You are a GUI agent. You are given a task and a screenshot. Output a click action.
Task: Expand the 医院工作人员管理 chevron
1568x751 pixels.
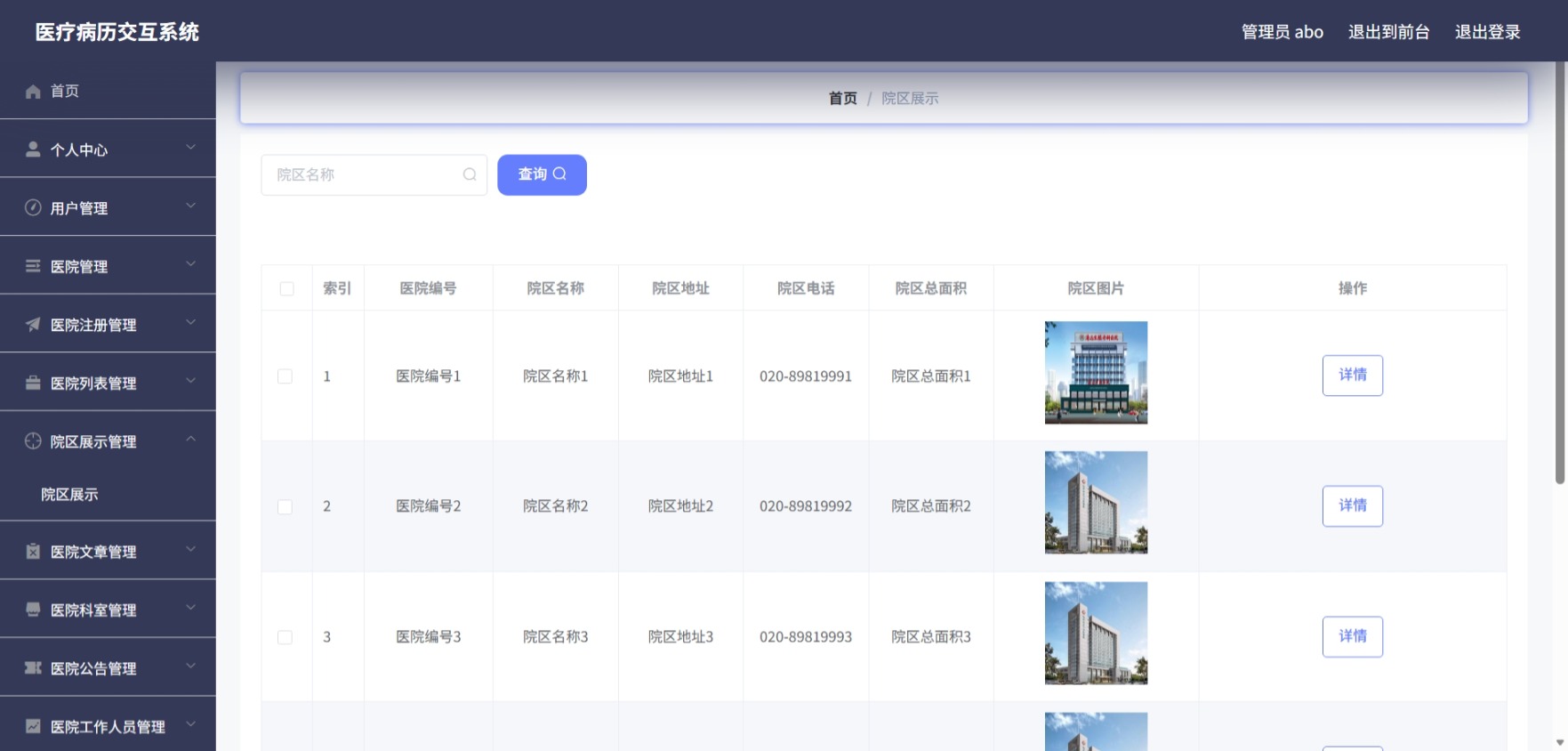190,724
